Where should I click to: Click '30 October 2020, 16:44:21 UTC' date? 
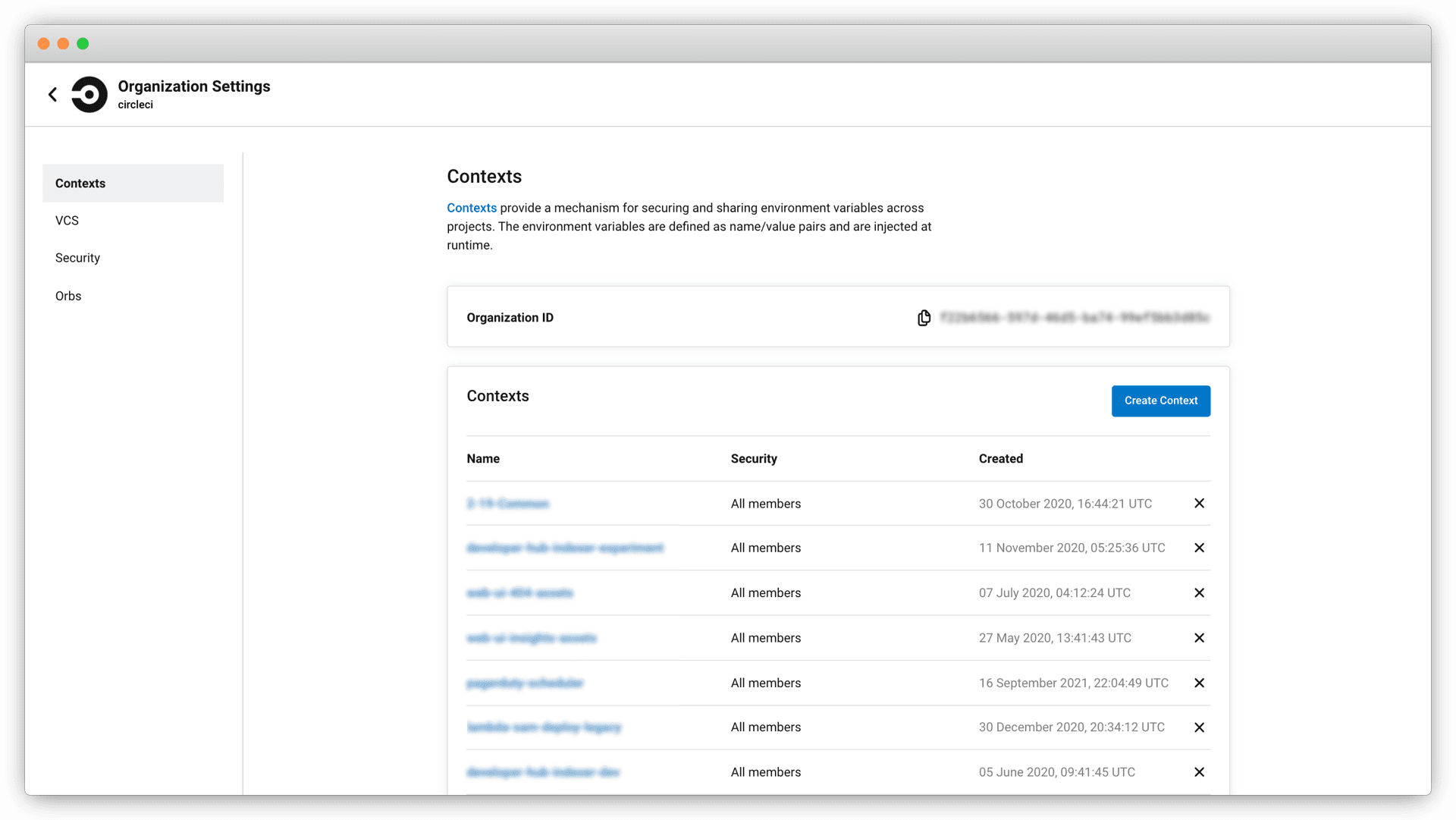1065,504
